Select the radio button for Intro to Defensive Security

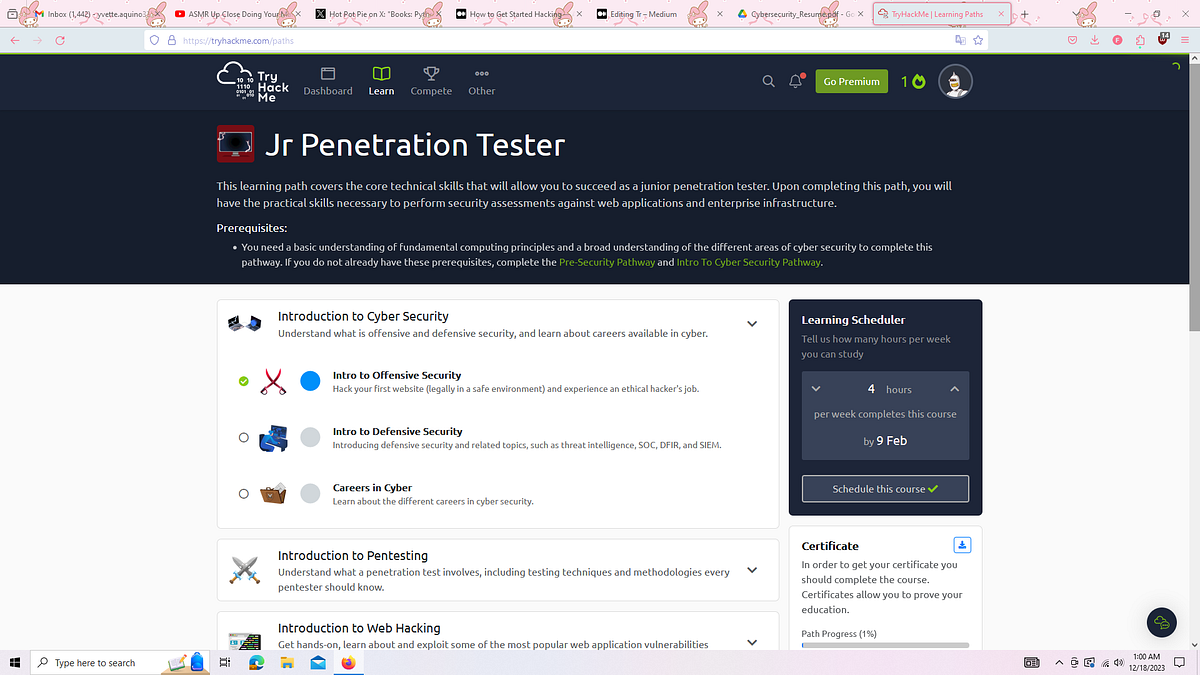tap(243, 437)
